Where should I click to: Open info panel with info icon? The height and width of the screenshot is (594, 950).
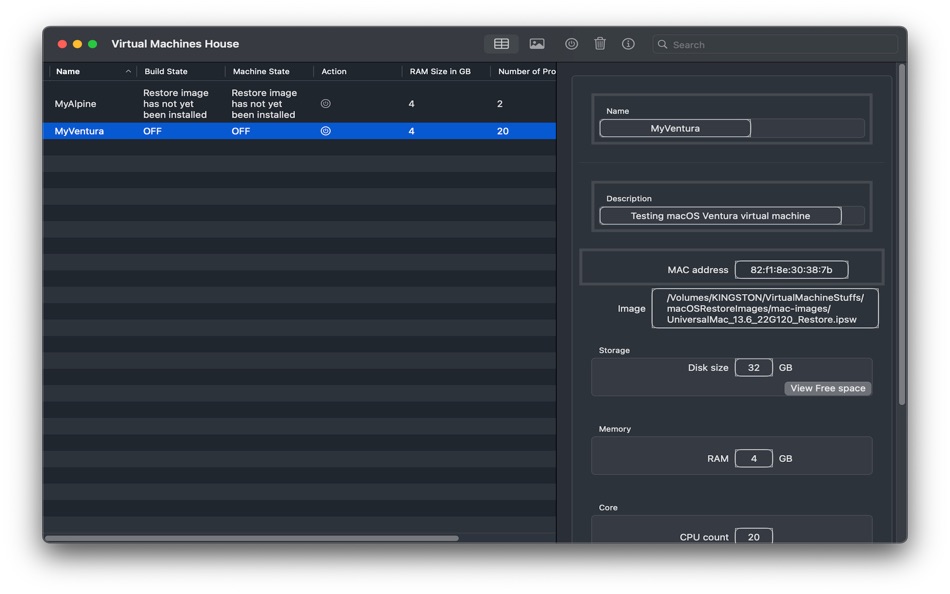click(628, 44)
